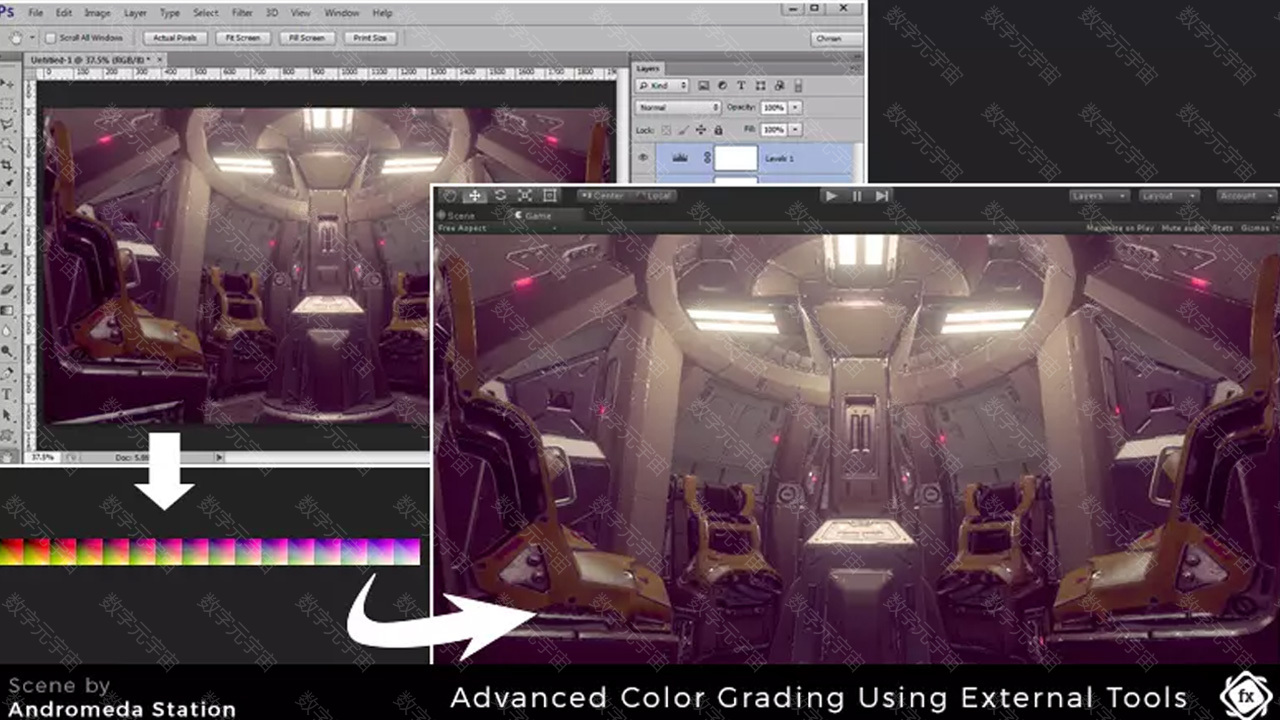Toggle lock transparent pixels in Layers panel
The image size is (1280, 720).
tap(666, 130)
